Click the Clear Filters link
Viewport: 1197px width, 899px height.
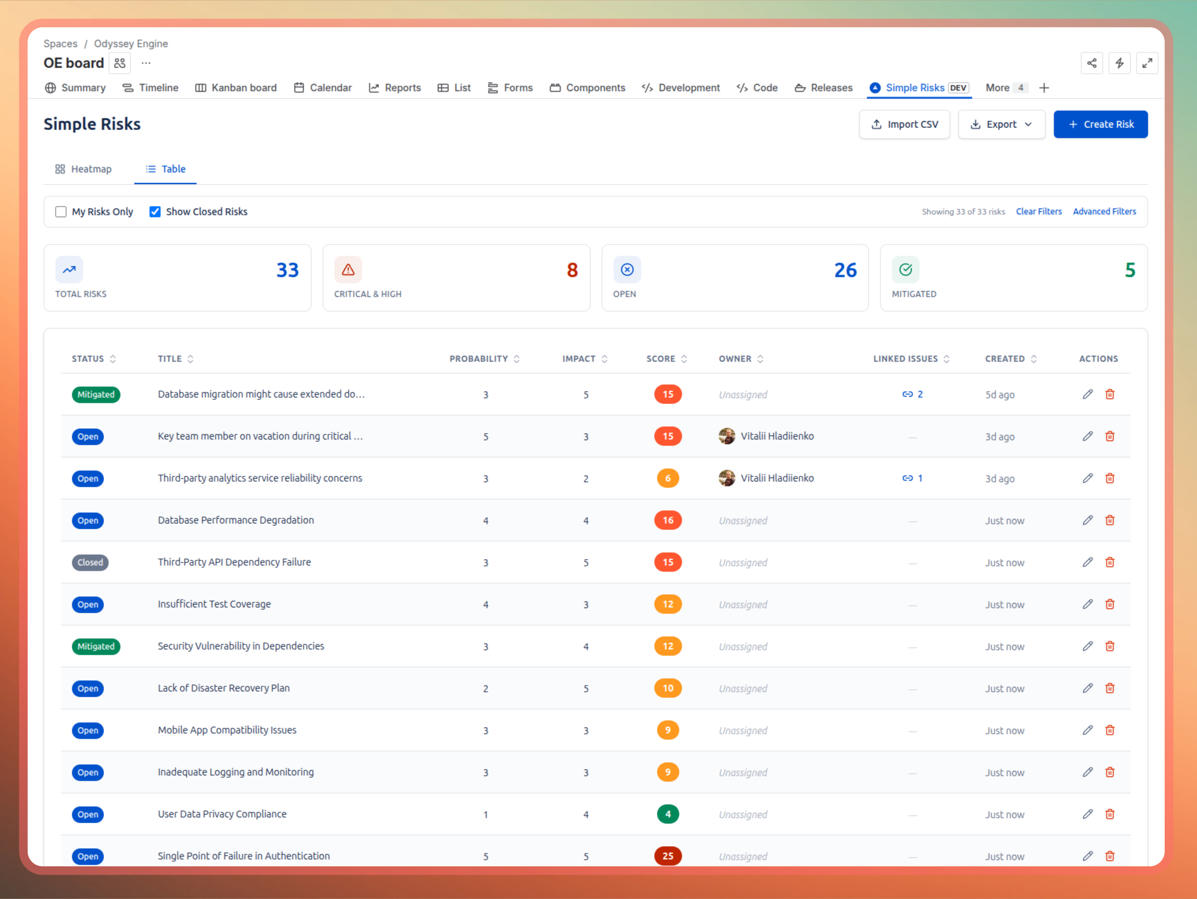[x=1038, y=211]
